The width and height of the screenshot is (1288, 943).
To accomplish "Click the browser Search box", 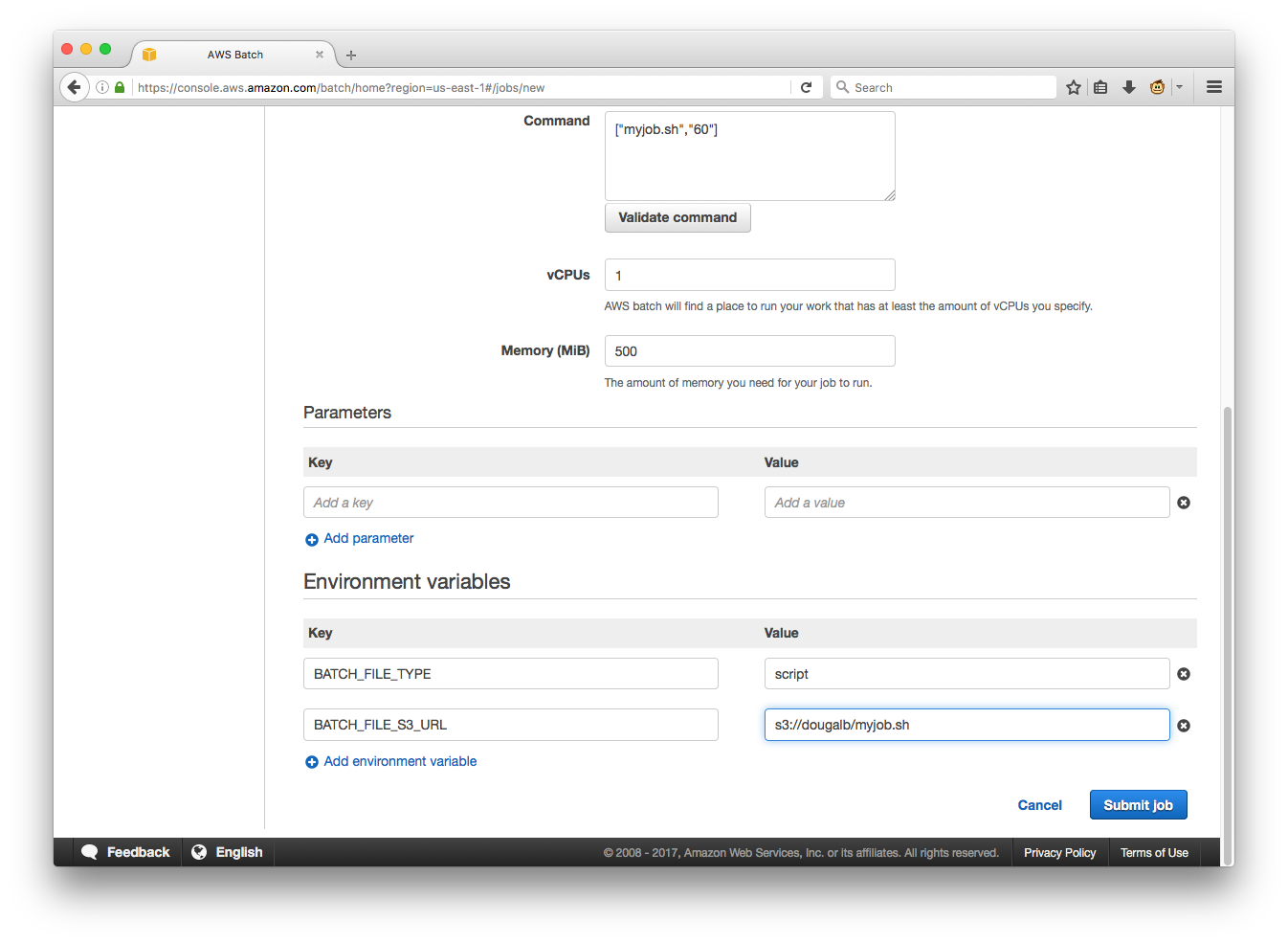I will click(943, 87).
